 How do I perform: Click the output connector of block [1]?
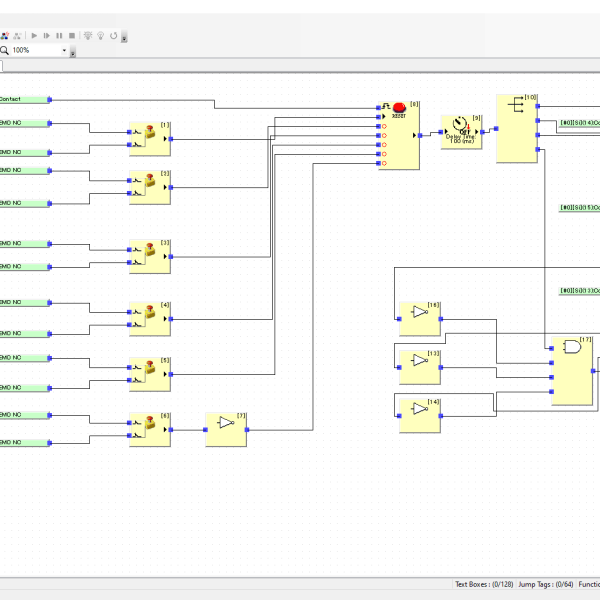coord(171,139)
